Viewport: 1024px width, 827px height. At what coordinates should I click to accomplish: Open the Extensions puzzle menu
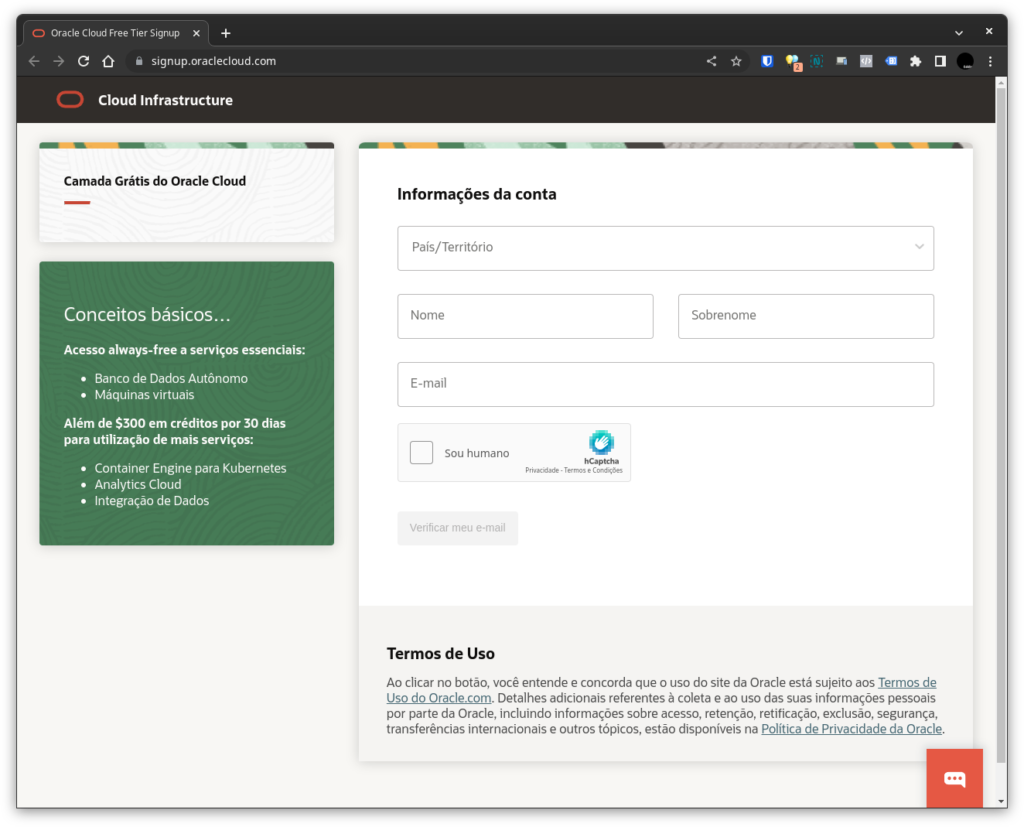(x=916, y=61)
